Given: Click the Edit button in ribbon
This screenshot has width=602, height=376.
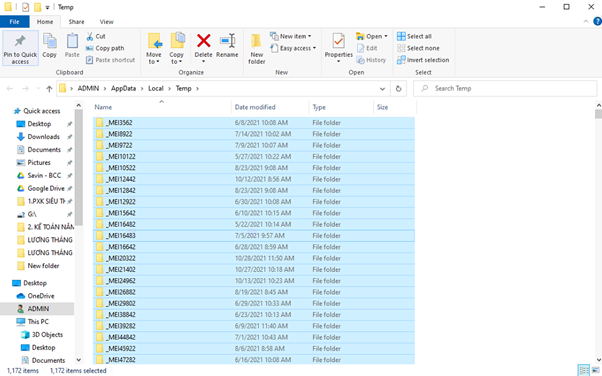Looking at the screenshot, I should (x=367, y=48).
